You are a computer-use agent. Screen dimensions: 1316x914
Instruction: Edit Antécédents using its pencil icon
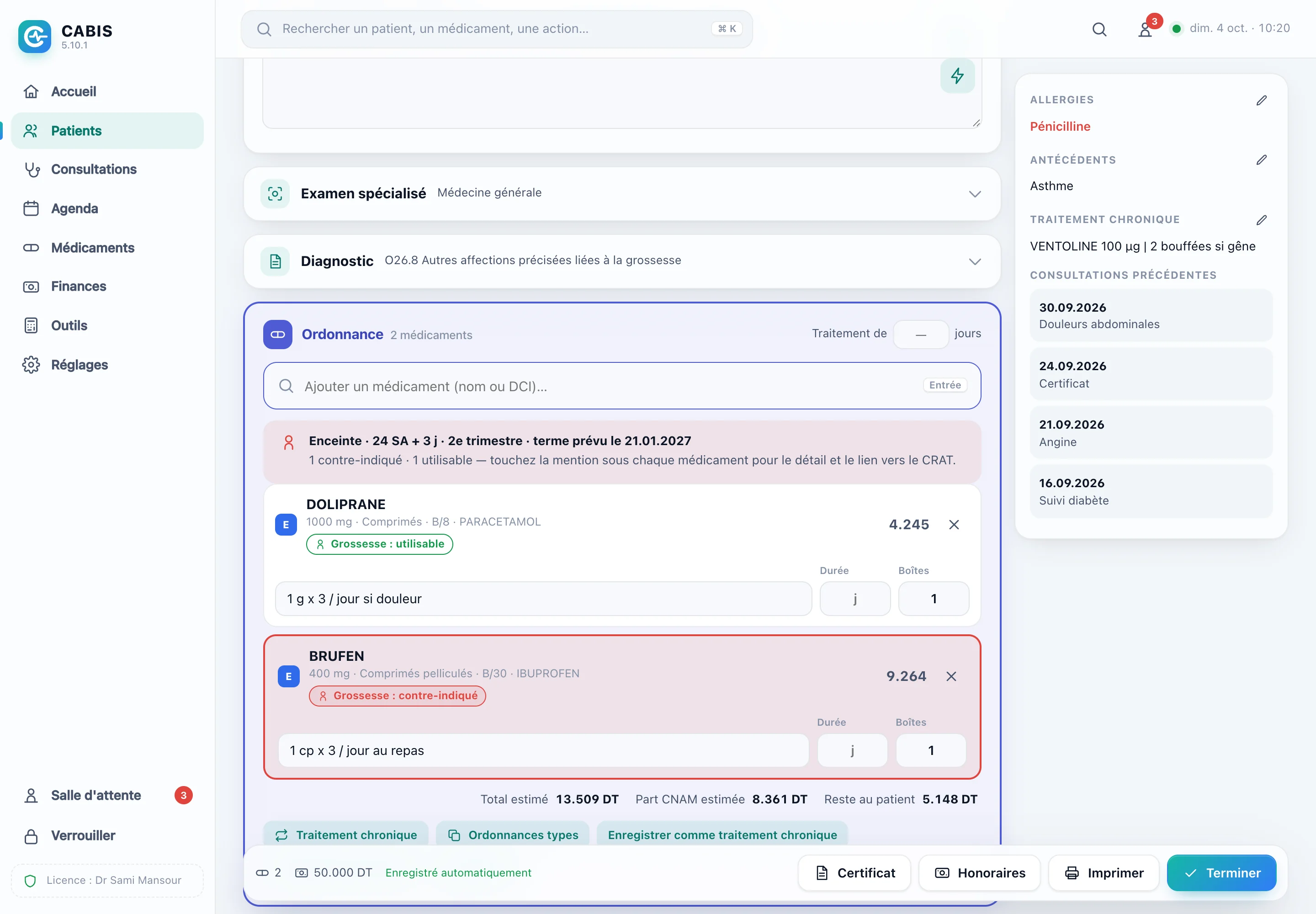pyautogui.click(x=1262, y=160)
